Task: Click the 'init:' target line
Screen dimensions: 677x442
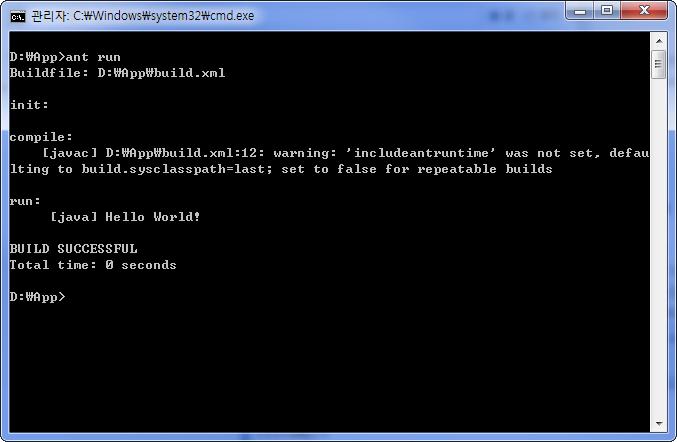Action: [x=29, y=105]
